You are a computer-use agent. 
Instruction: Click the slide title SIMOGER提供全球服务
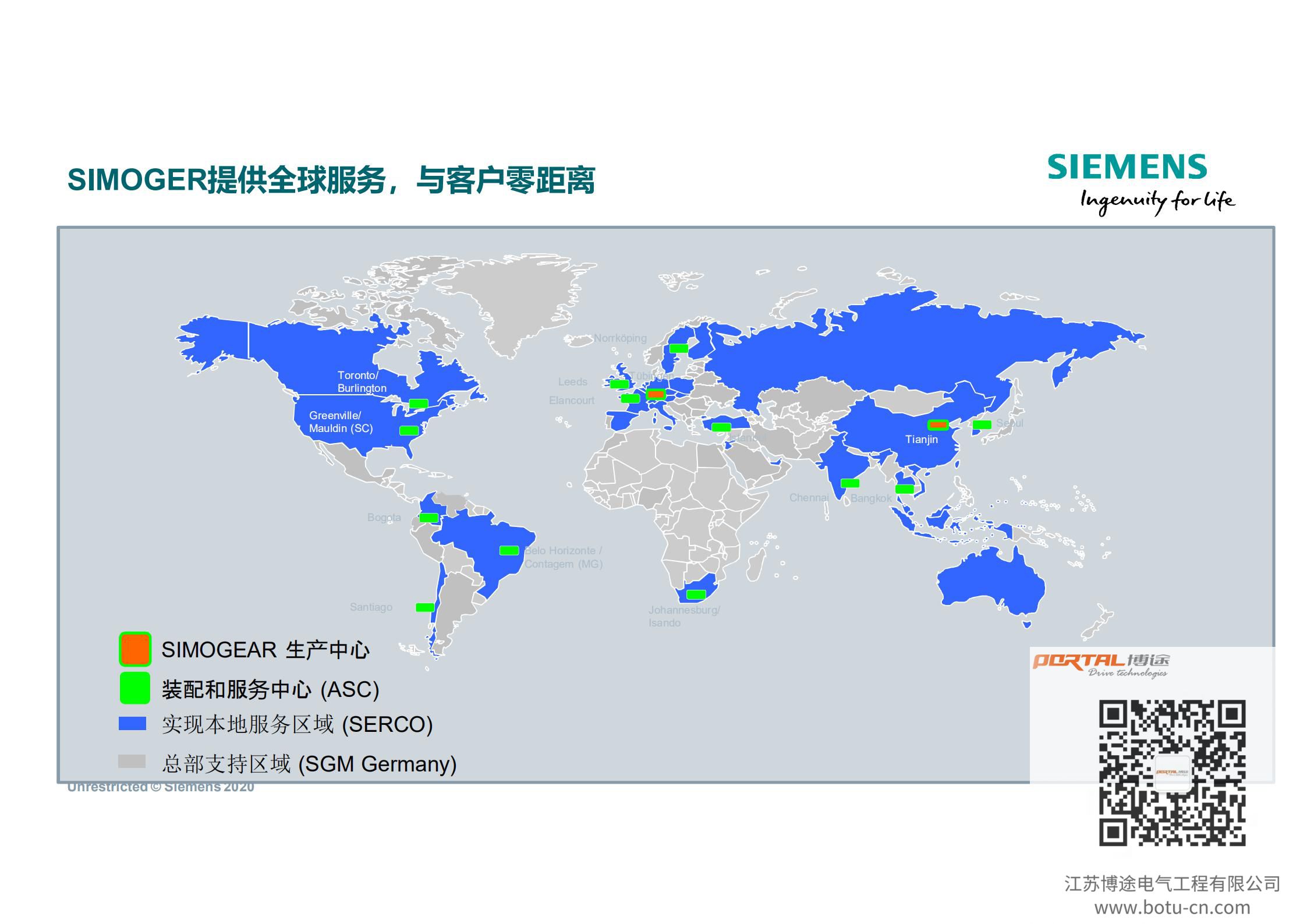point(331,180)
